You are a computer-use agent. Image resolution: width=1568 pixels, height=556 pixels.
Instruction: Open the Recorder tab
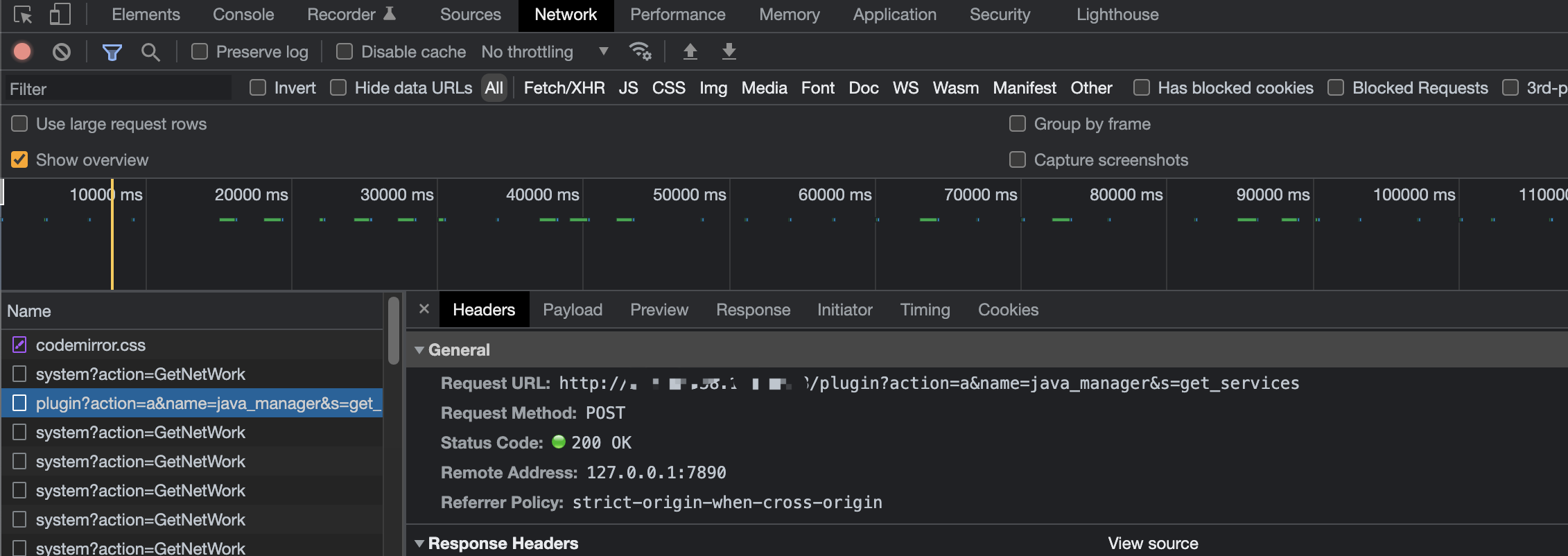[x=351, y=15]
